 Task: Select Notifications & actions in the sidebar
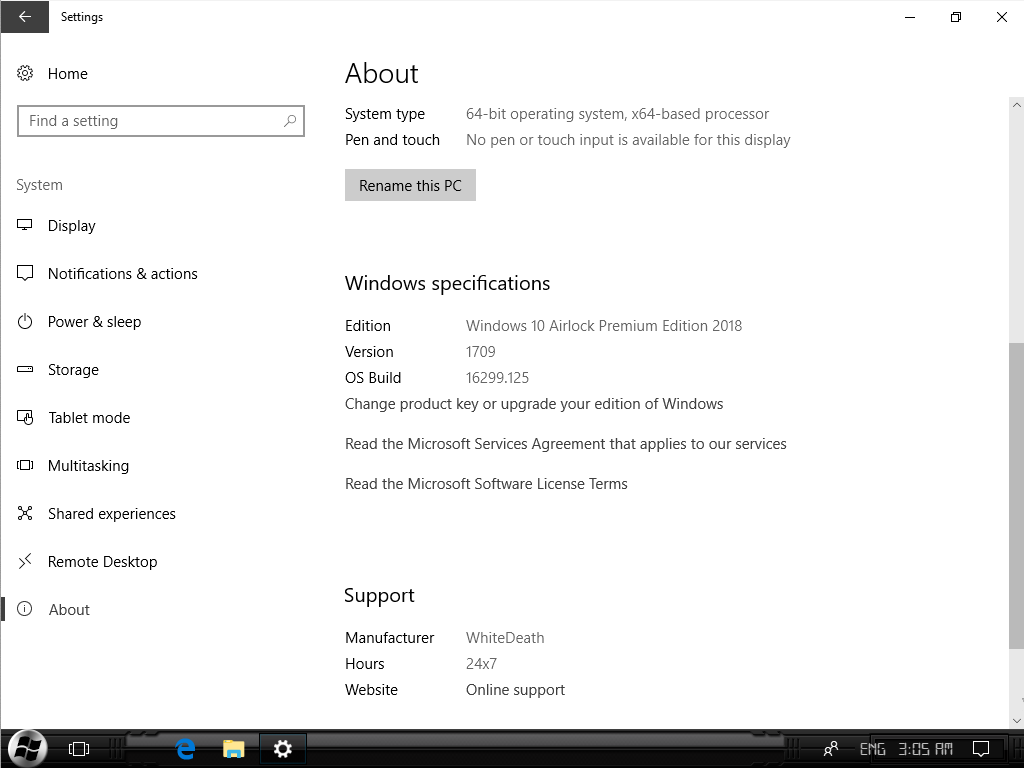pos(123,274)
